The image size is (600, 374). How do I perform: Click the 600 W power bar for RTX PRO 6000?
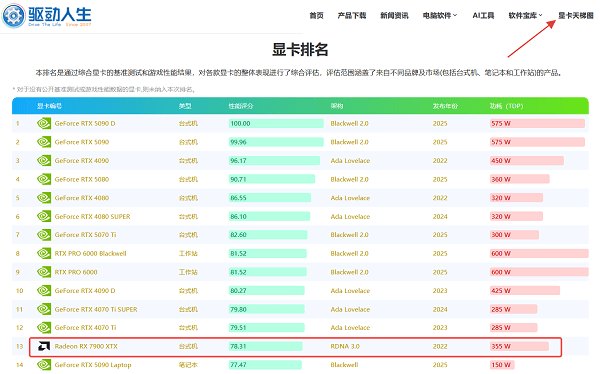(x=539, y=272)
